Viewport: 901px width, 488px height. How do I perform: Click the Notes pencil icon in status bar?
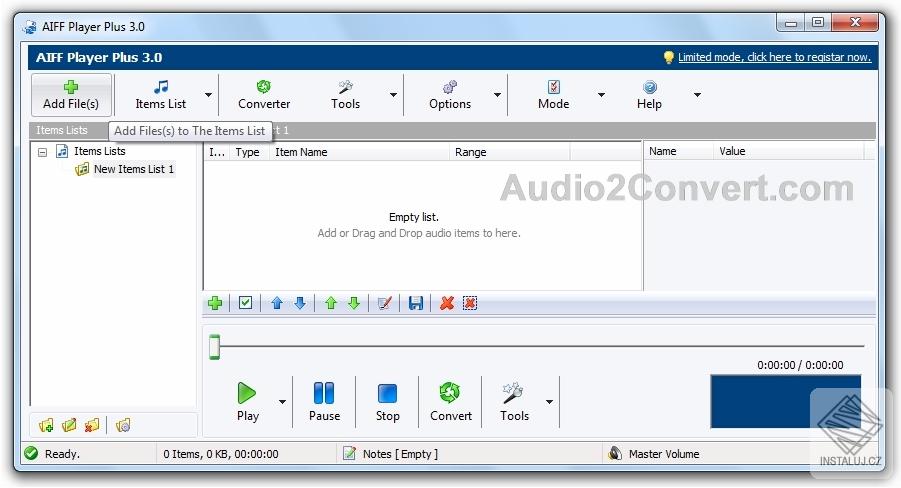click(349, 454)
